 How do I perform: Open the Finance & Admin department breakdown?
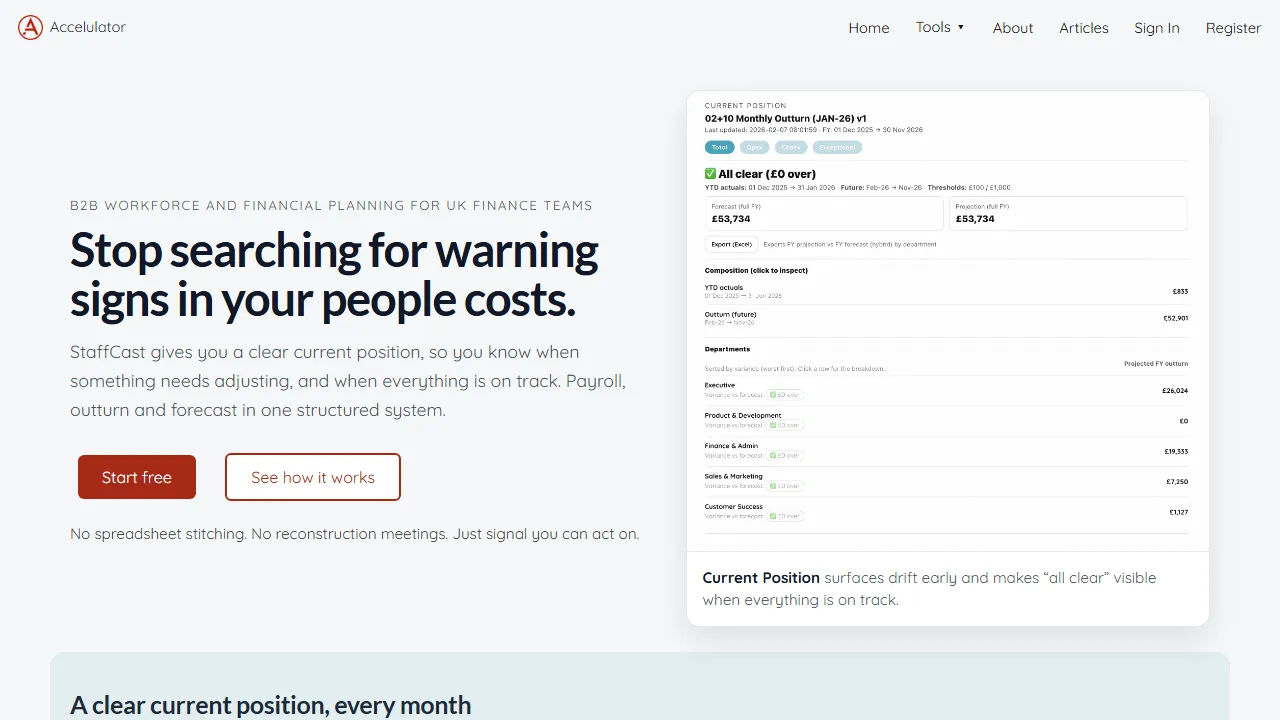point(945,450)
